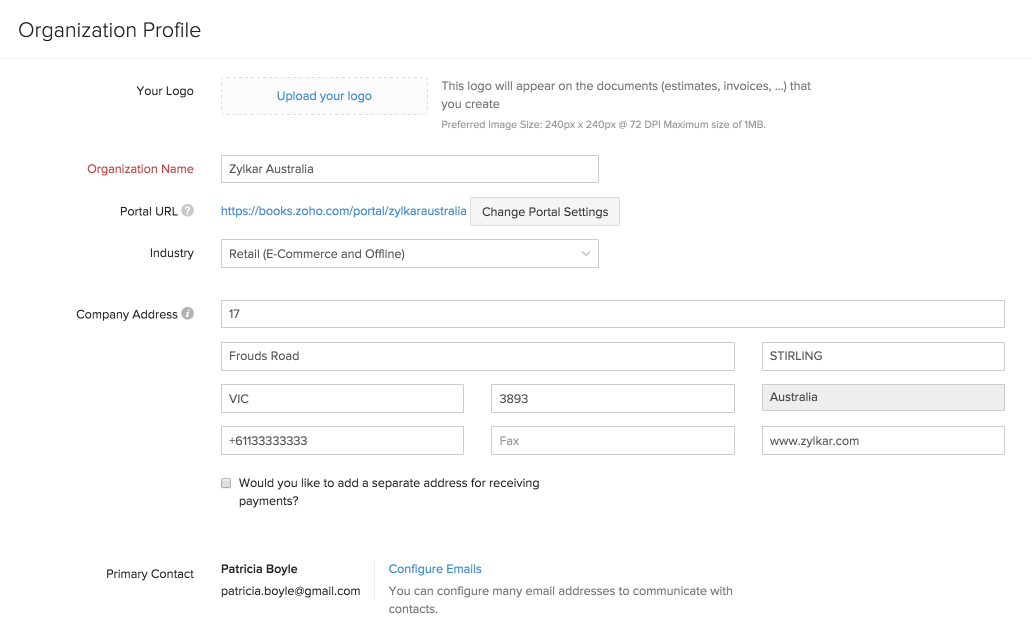Click the VIC state field
This screenshot has width=1032, height=631.
342,399
